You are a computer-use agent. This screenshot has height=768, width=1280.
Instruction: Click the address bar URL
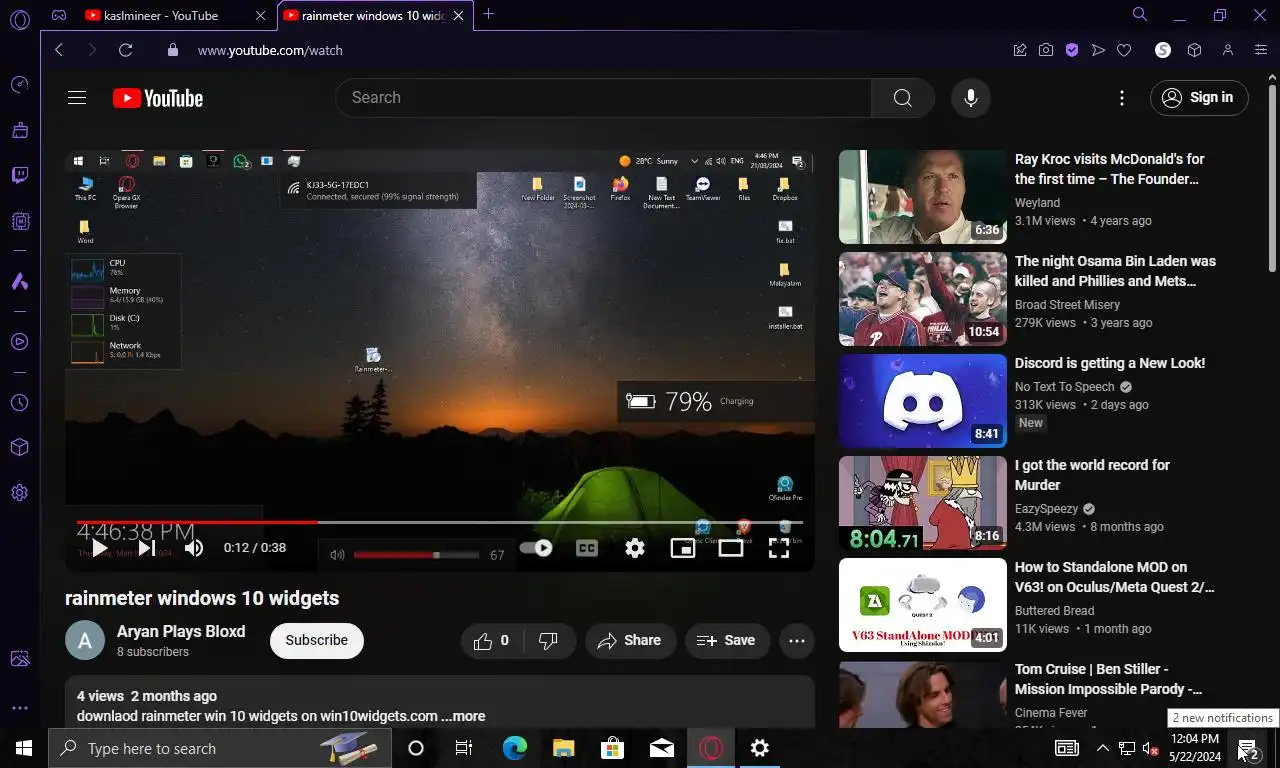point(270,50)
